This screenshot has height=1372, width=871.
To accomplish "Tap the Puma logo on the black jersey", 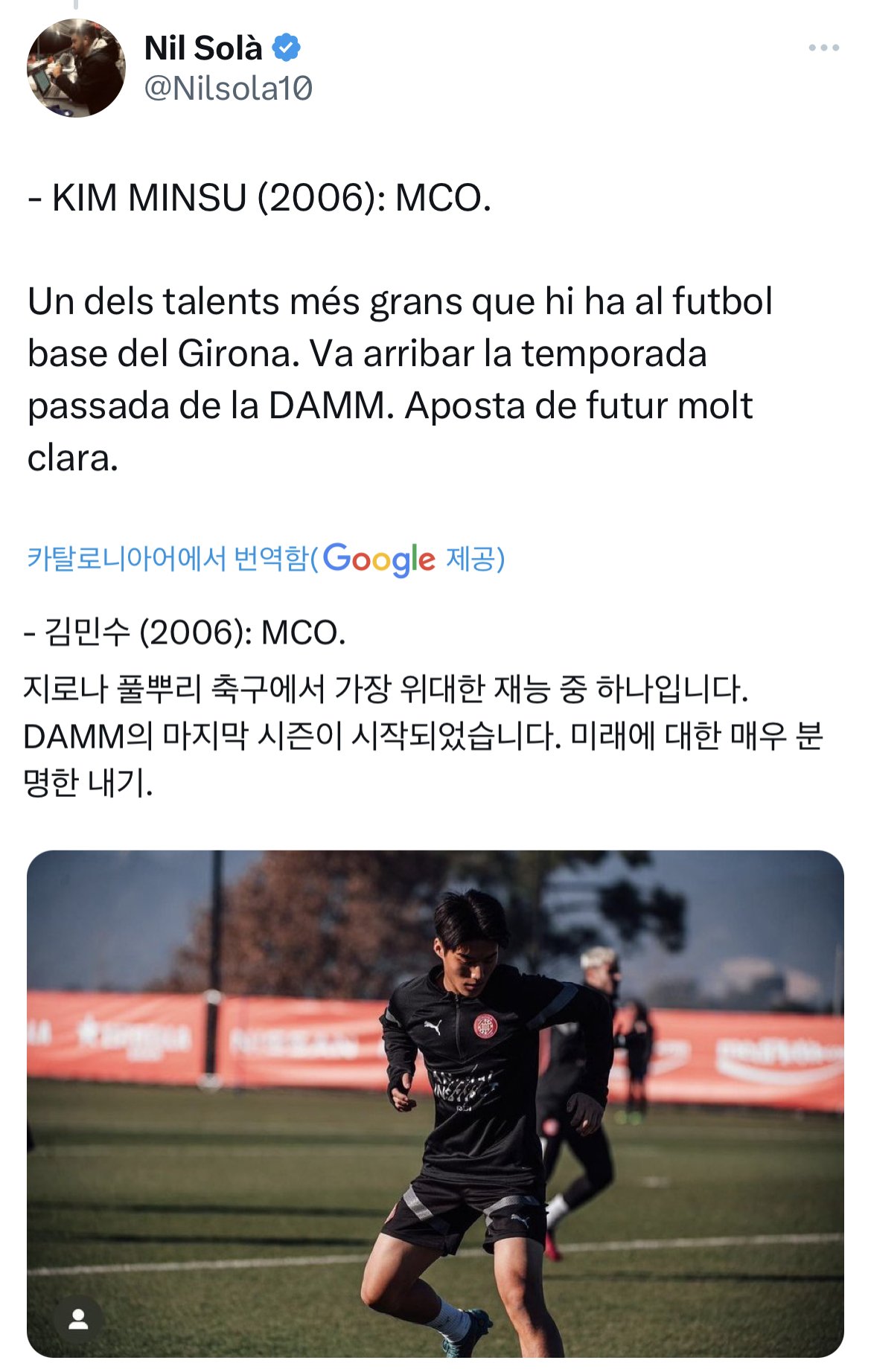I will pos(433,1027).
